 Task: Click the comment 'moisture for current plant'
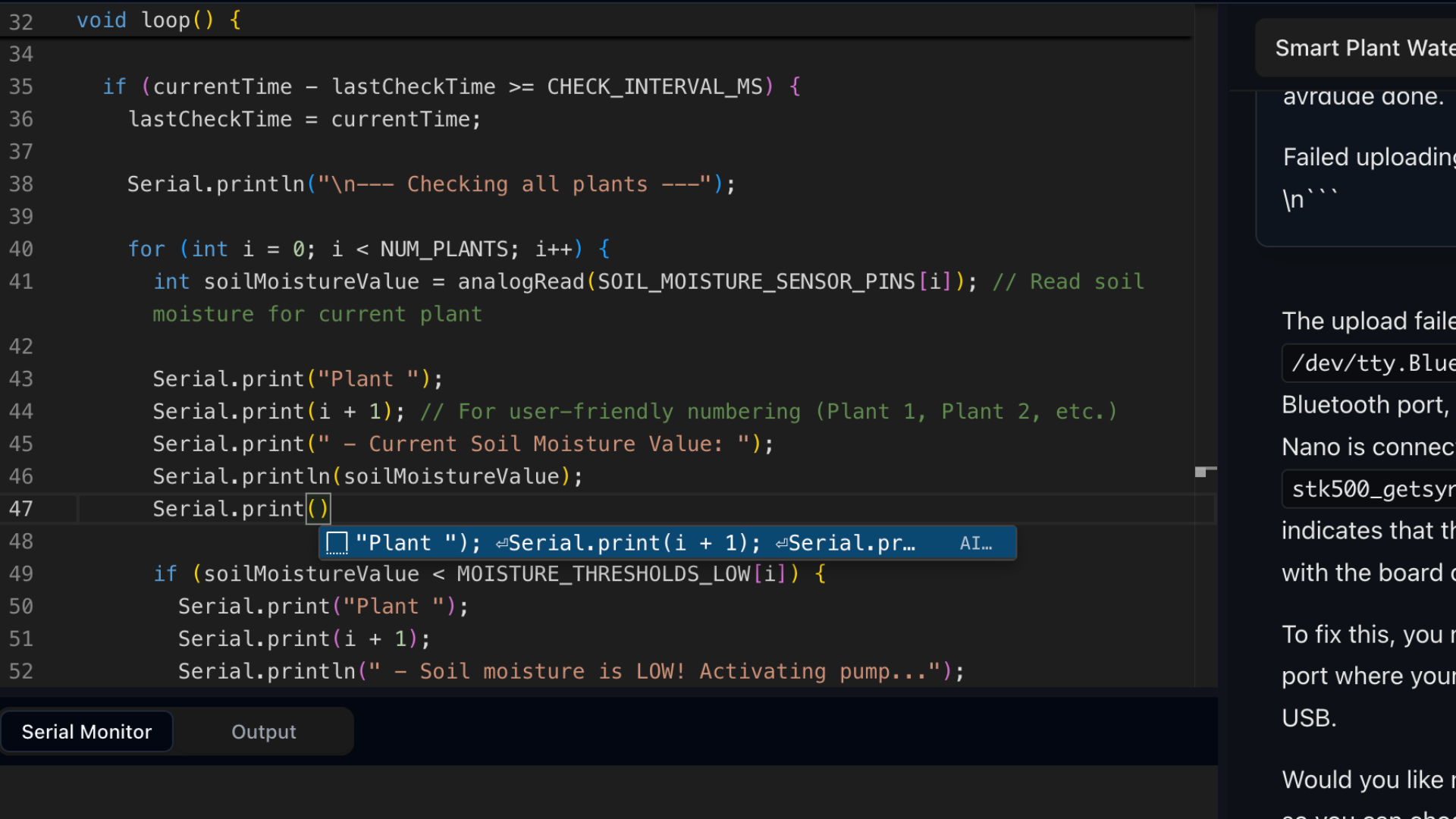[x=317, y=315]
